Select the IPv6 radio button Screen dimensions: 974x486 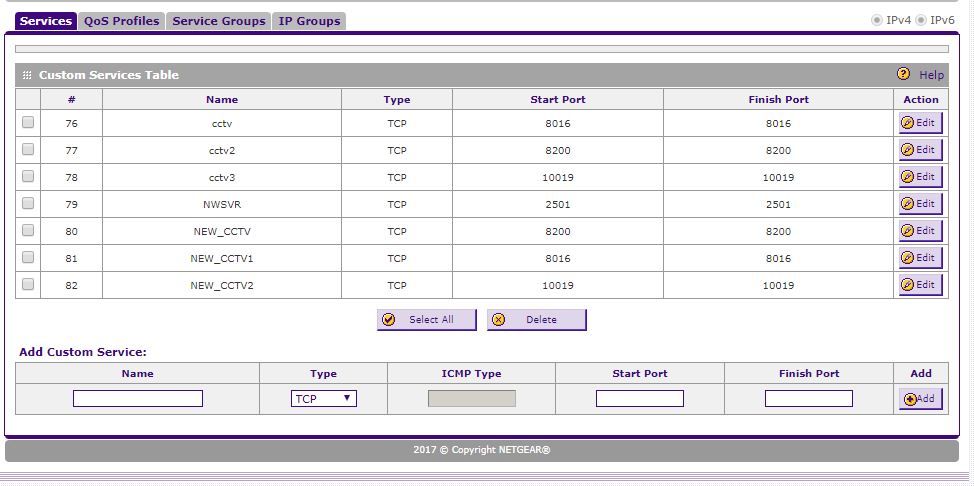(921, 20)
